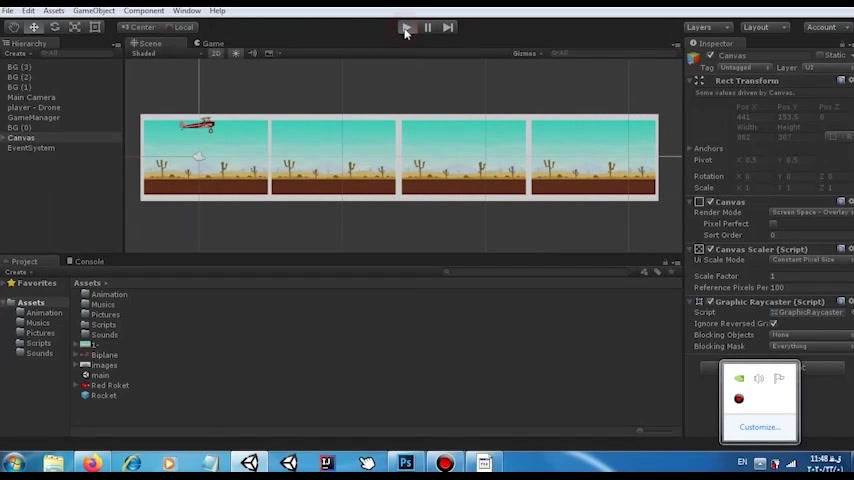Screen dimensions: 854x480
Task: Switch to the Game tab
Action: click(x=212, y=43)
